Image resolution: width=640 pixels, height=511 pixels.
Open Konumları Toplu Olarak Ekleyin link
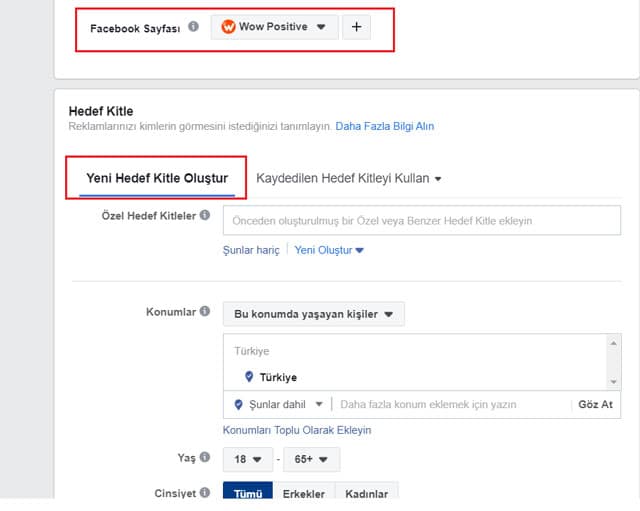297,430
